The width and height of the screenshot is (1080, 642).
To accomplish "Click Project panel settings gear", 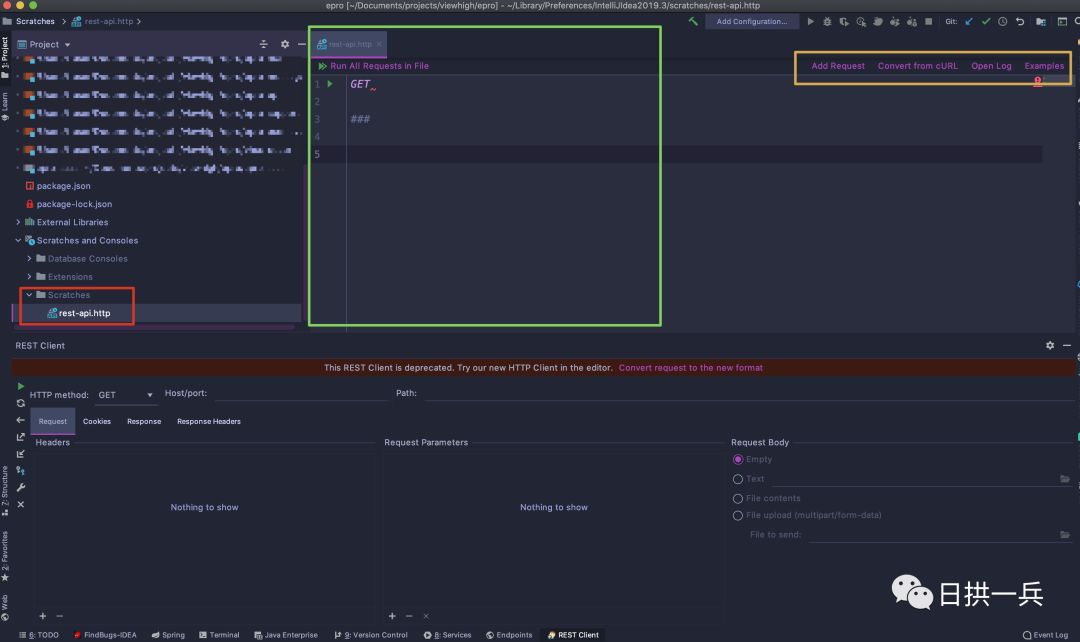I will click(x=285, y=44).
